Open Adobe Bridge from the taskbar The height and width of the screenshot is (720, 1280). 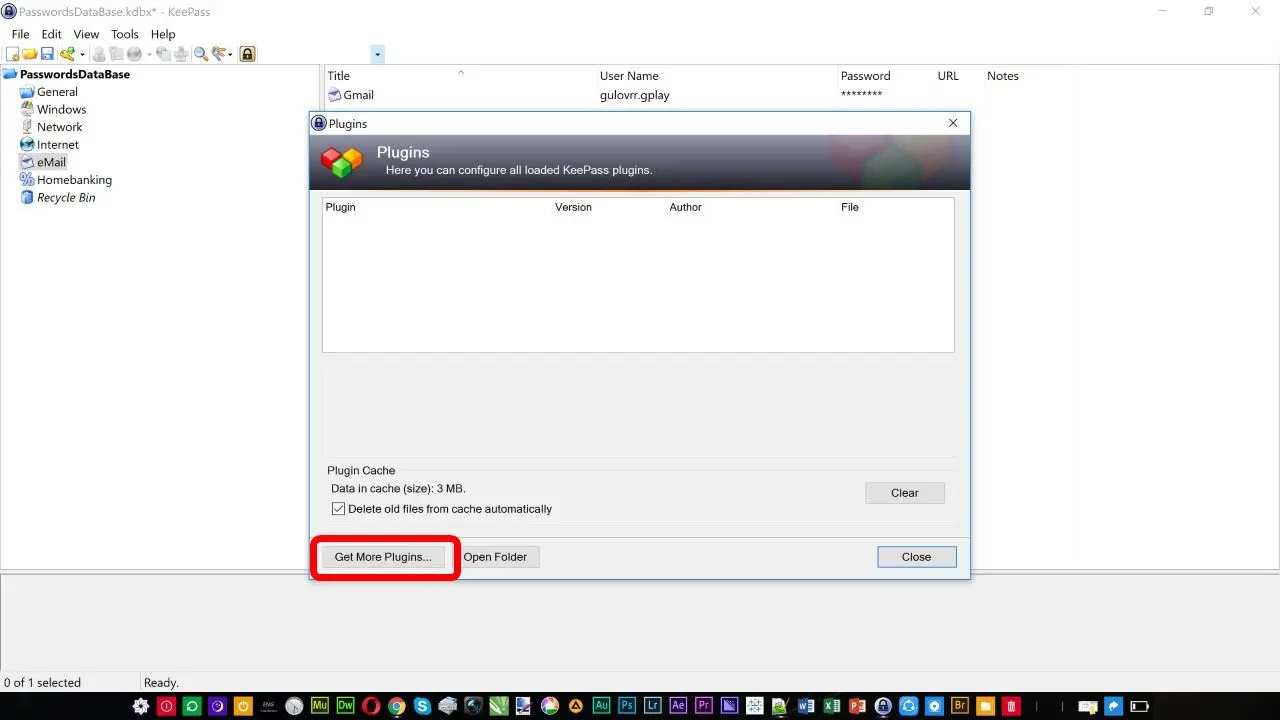pos(960,706)
